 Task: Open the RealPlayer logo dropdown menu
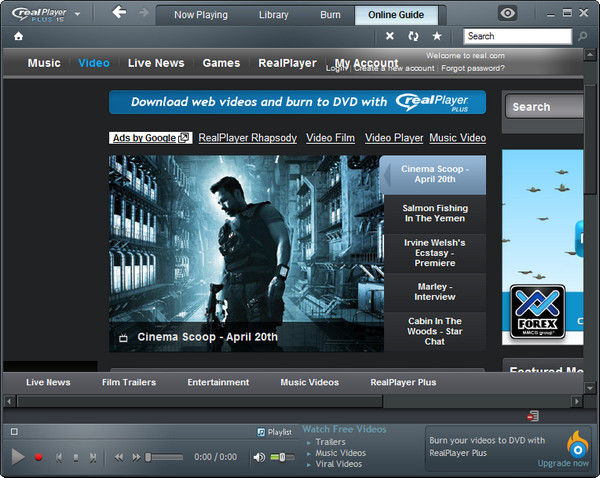(78, 15)
